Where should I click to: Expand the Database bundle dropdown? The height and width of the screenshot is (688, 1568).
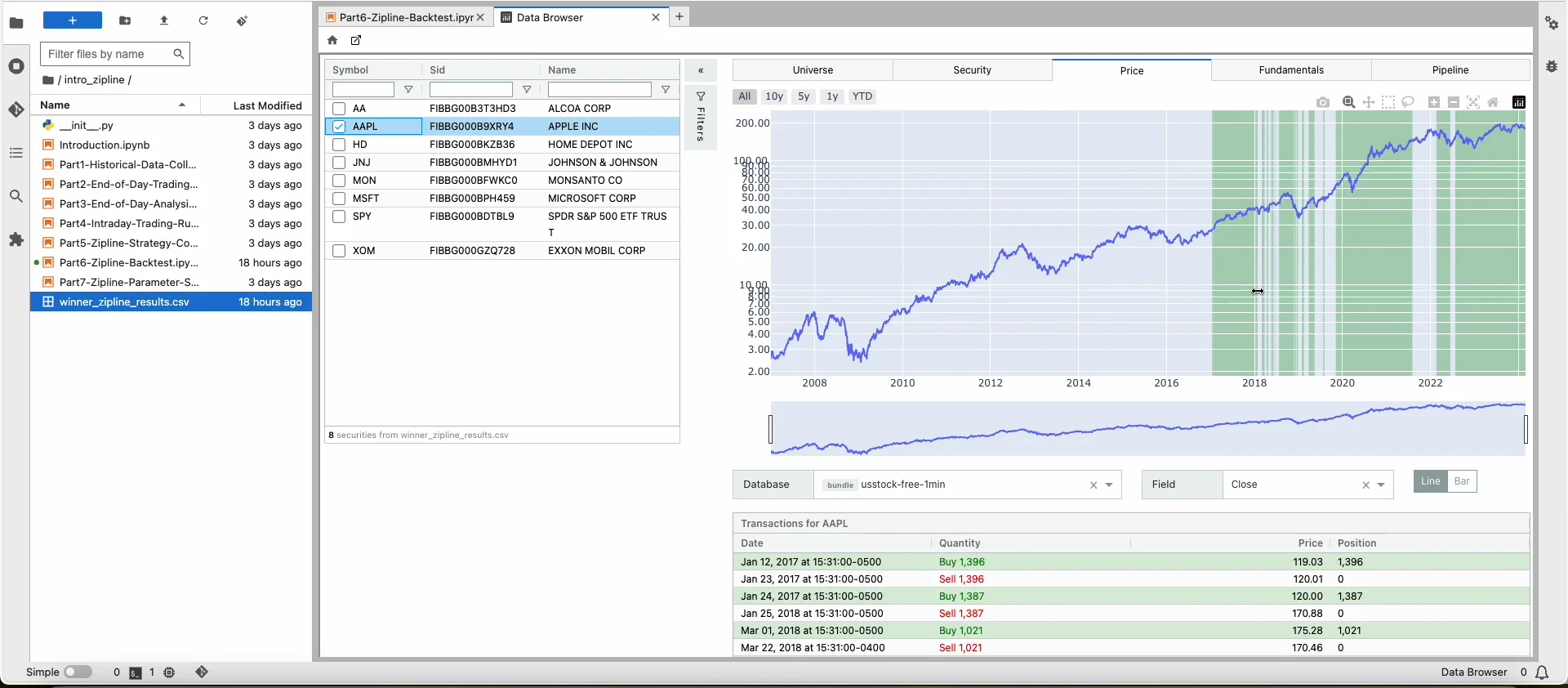point(1109,485)
